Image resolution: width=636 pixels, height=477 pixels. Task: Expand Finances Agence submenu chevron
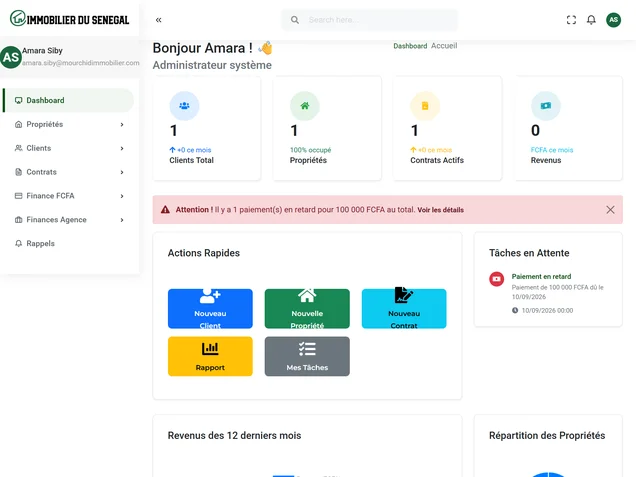tap(122, 220)
